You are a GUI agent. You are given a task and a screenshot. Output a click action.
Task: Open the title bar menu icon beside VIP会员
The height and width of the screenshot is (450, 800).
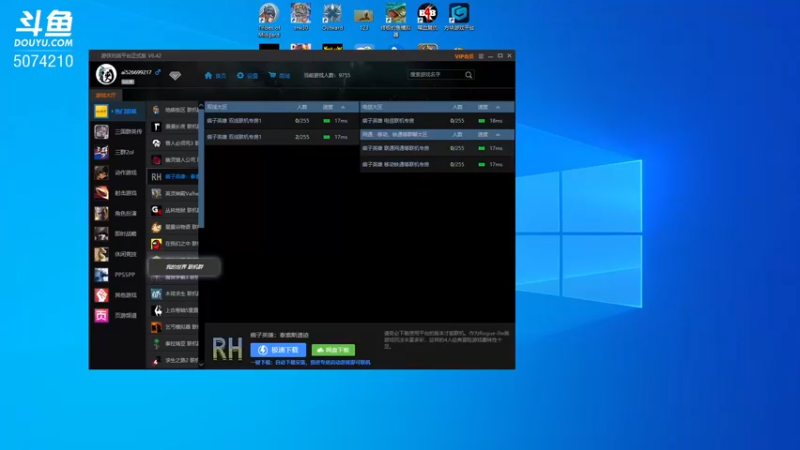click(x=481, y=56)
